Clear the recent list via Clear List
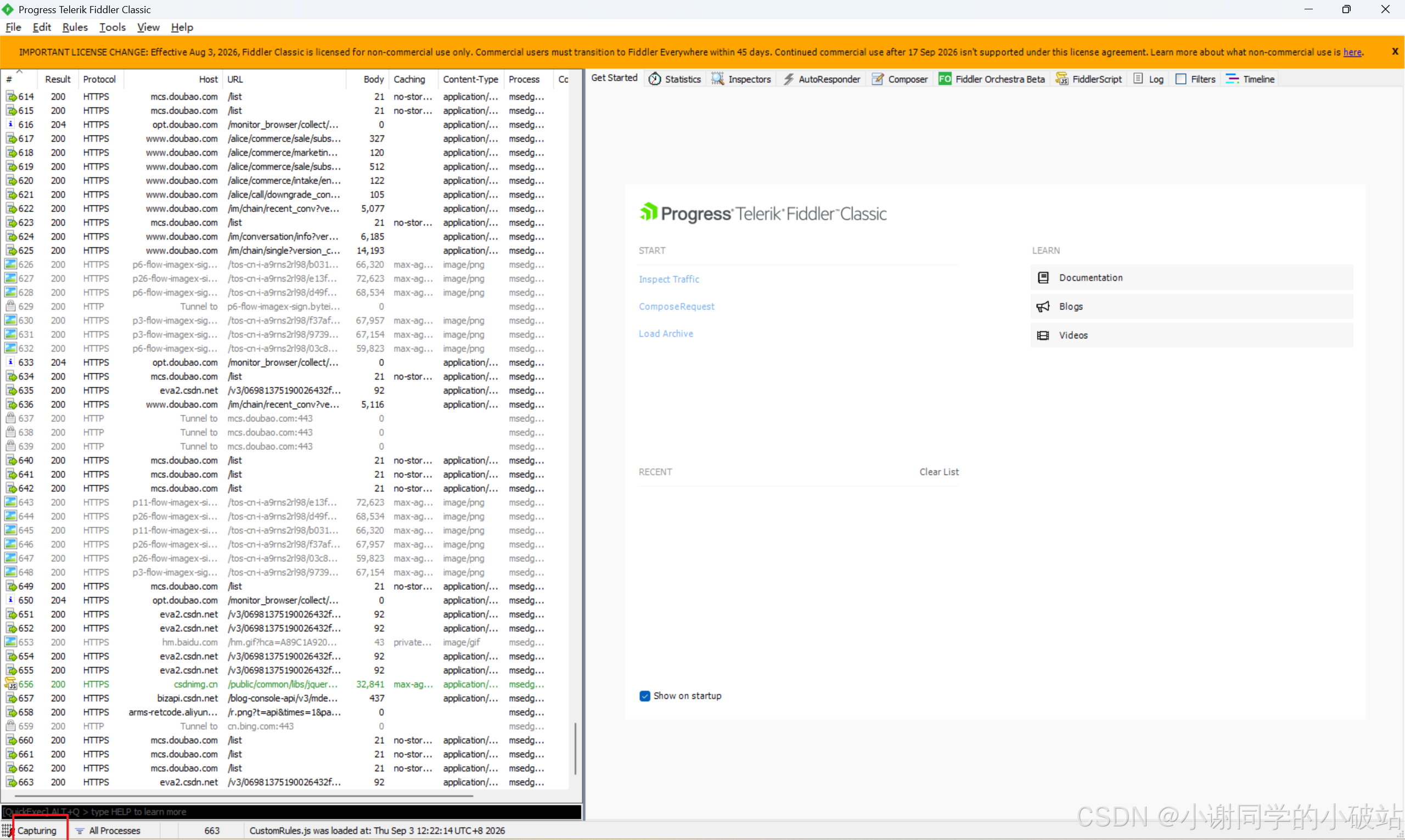1405x840 pixels. coord(938,472)
